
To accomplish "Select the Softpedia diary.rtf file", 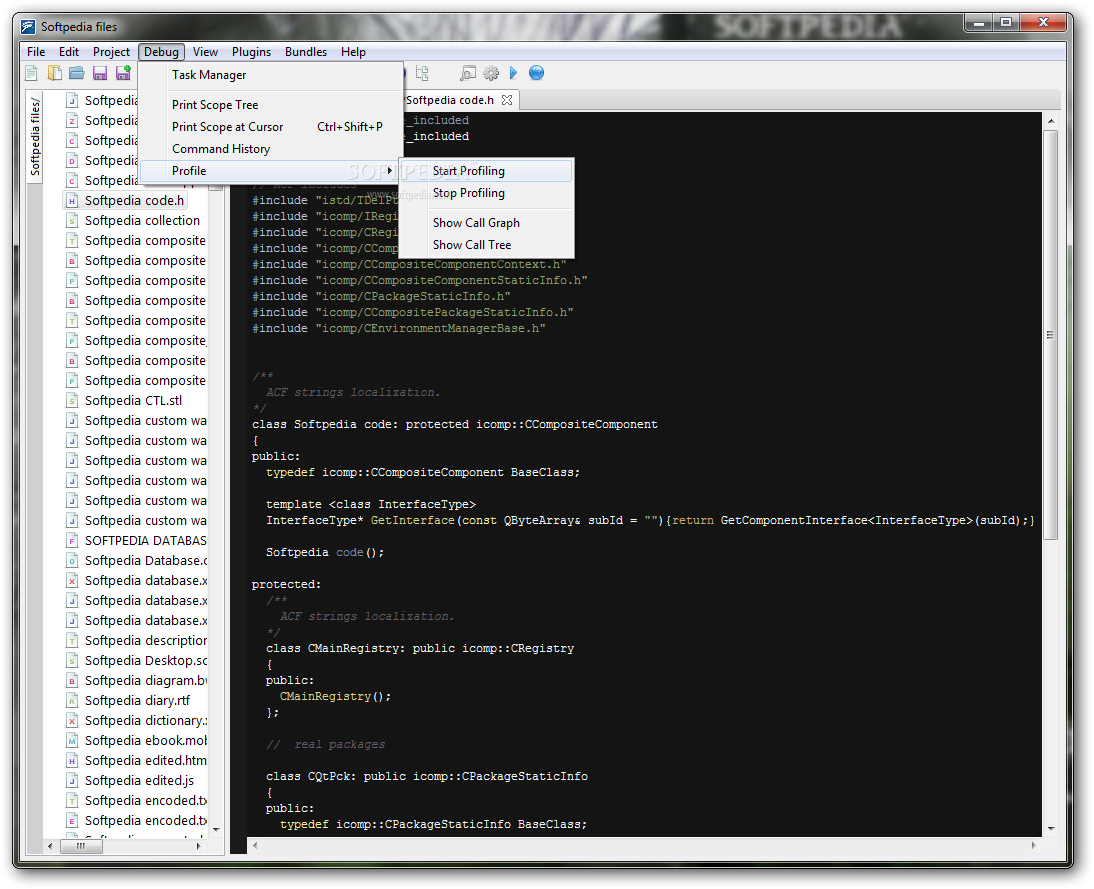I will 137,701.
